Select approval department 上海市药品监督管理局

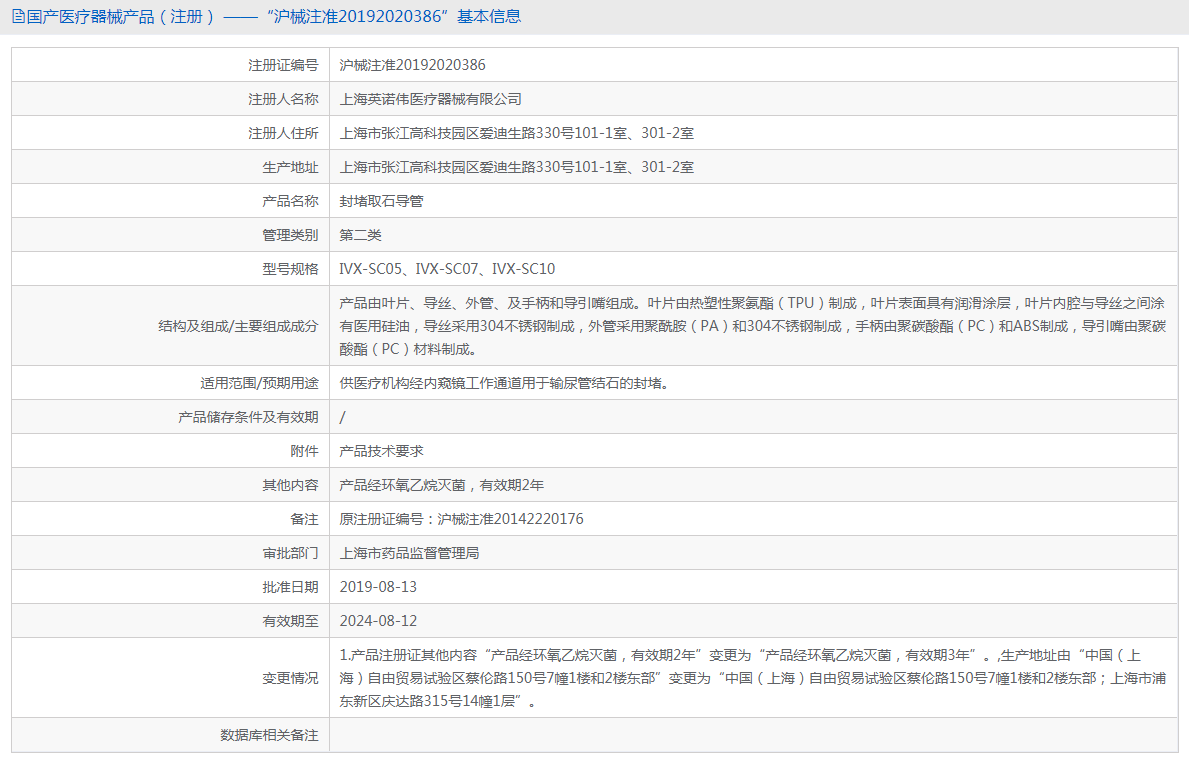click(409, 553)
